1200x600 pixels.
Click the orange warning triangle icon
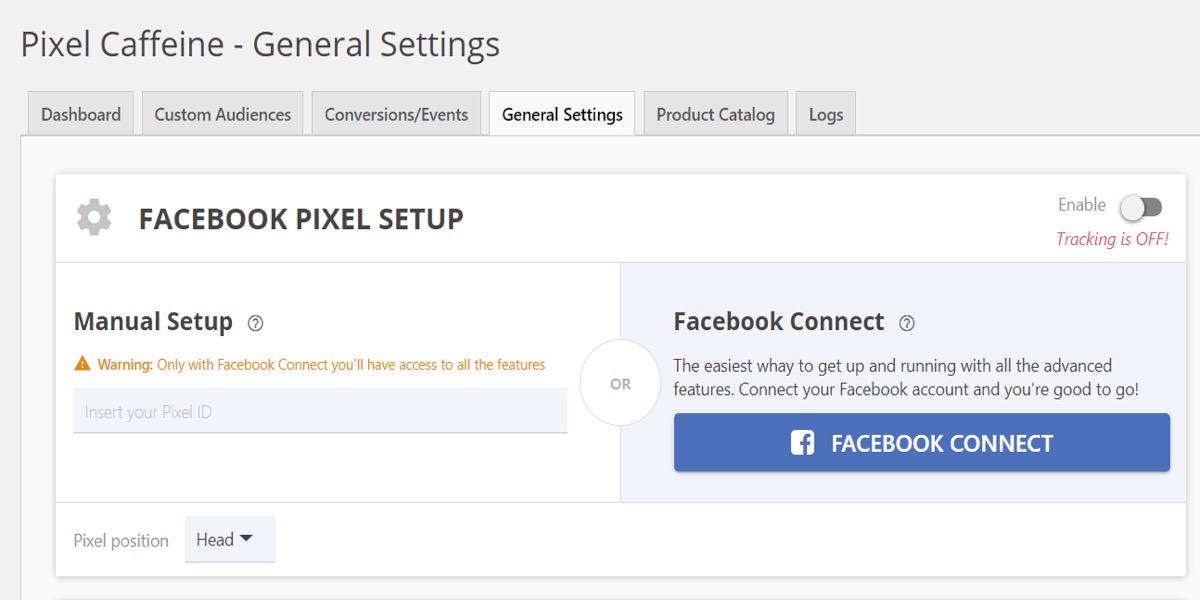[x=83, y=365]
